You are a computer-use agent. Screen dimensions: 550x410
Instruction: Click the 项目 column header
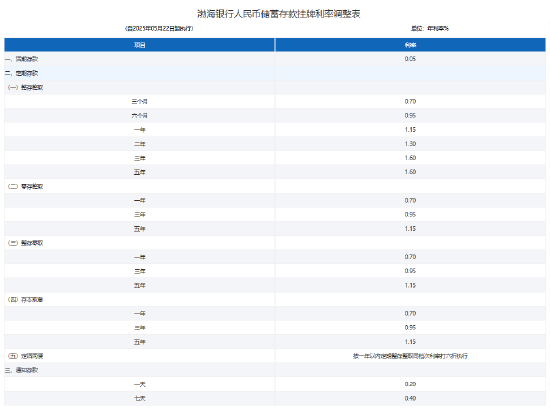[140, 45]
